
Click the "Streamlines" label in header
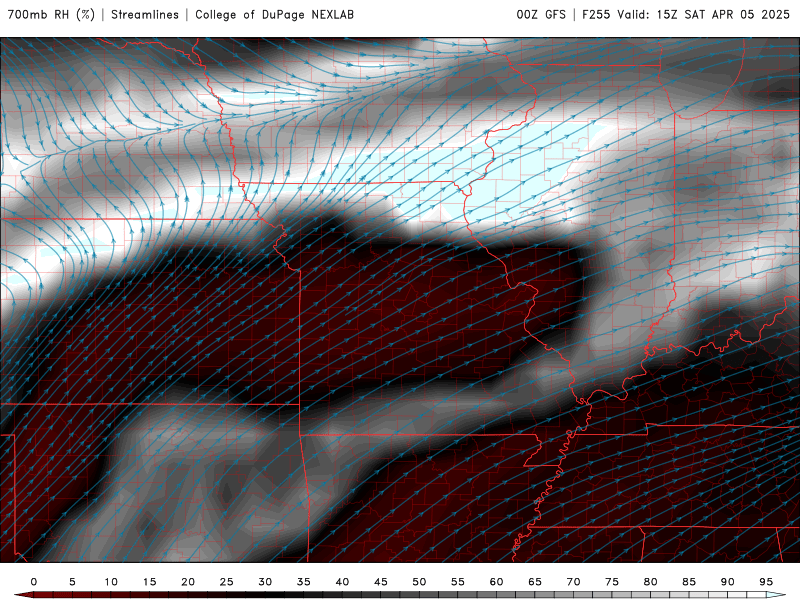145,15
